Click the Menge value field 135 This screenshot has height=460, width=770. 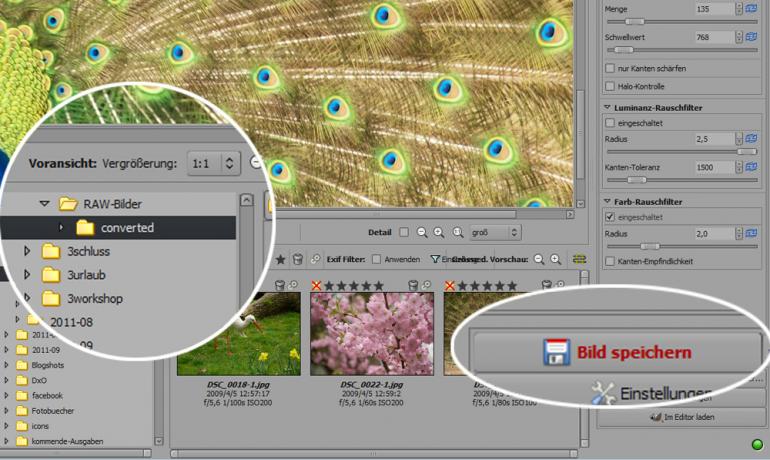click(714, 9)
